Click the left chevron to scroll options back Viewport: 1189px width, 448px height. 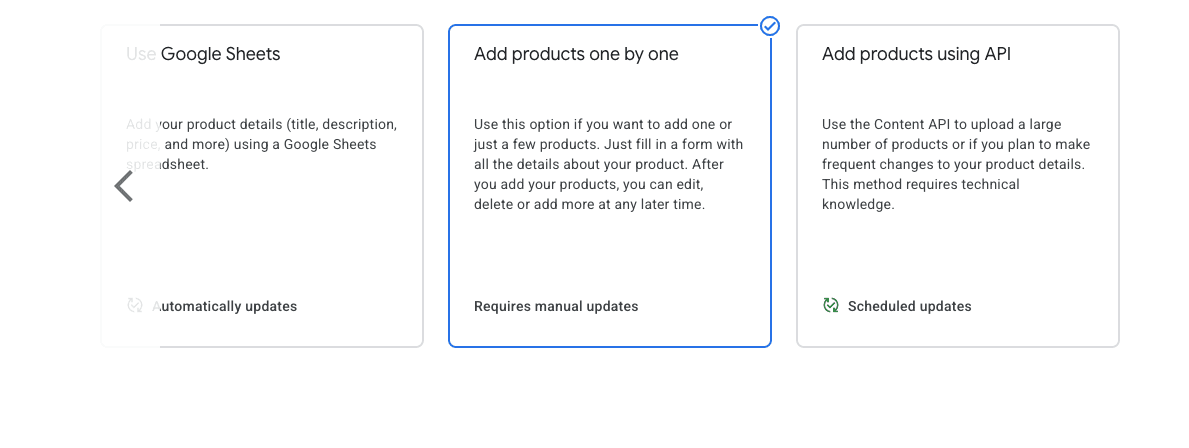124,186
